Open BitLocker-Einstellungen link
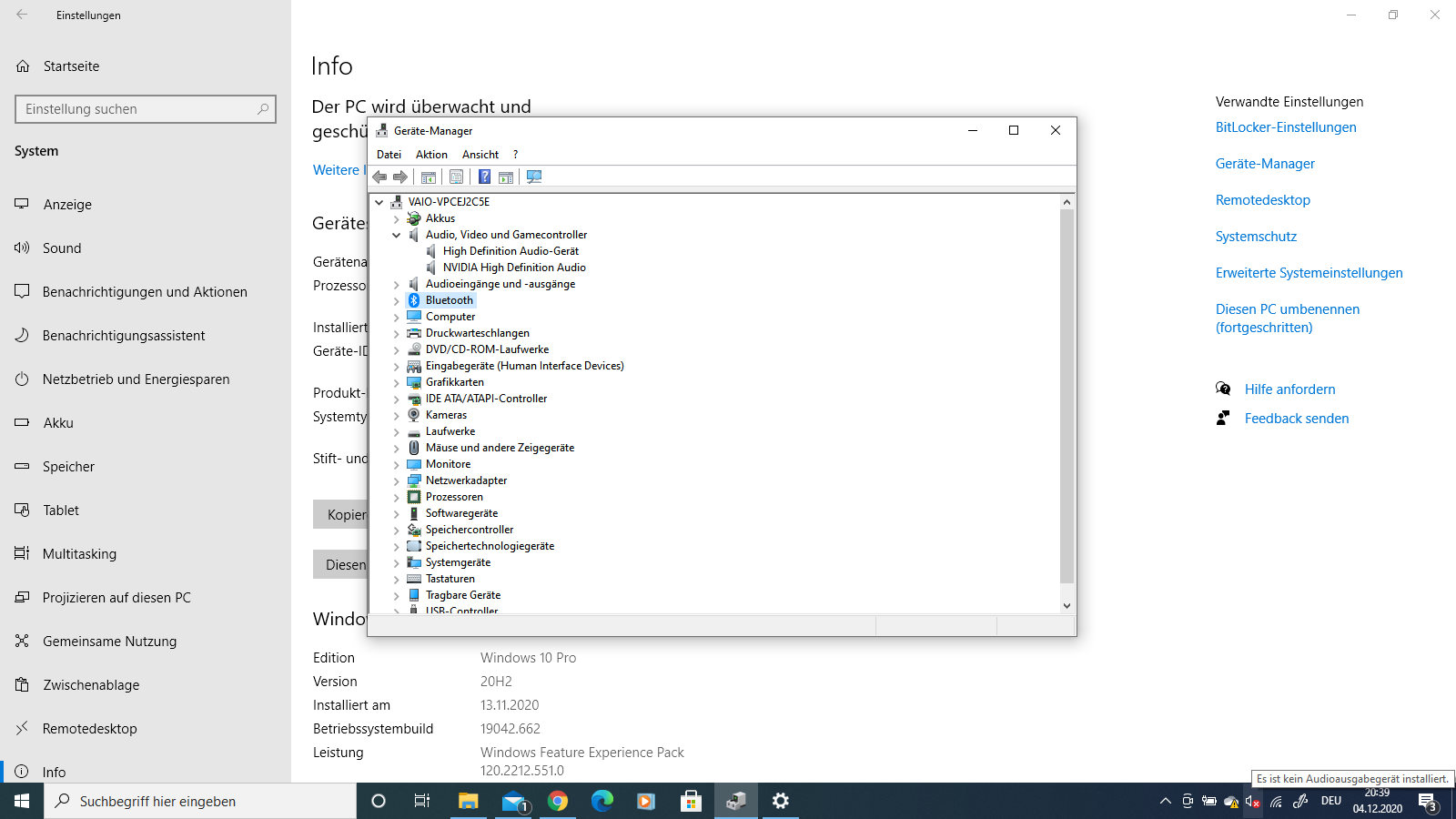The width and height of the screenshot is (1456, 819). coord(1286,127)
